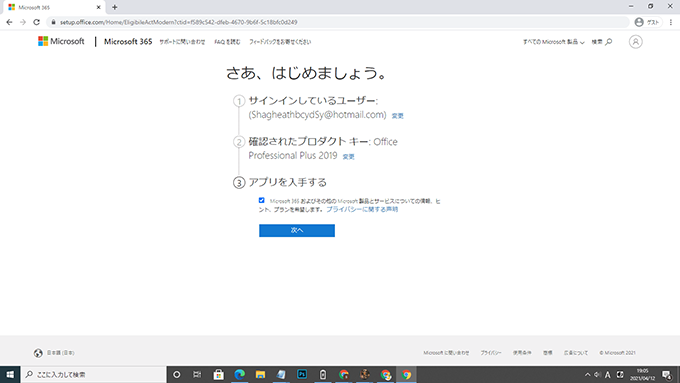Click 変更 link next to the email address
This screenshot has width=680, height=383.
click(397, 116)
